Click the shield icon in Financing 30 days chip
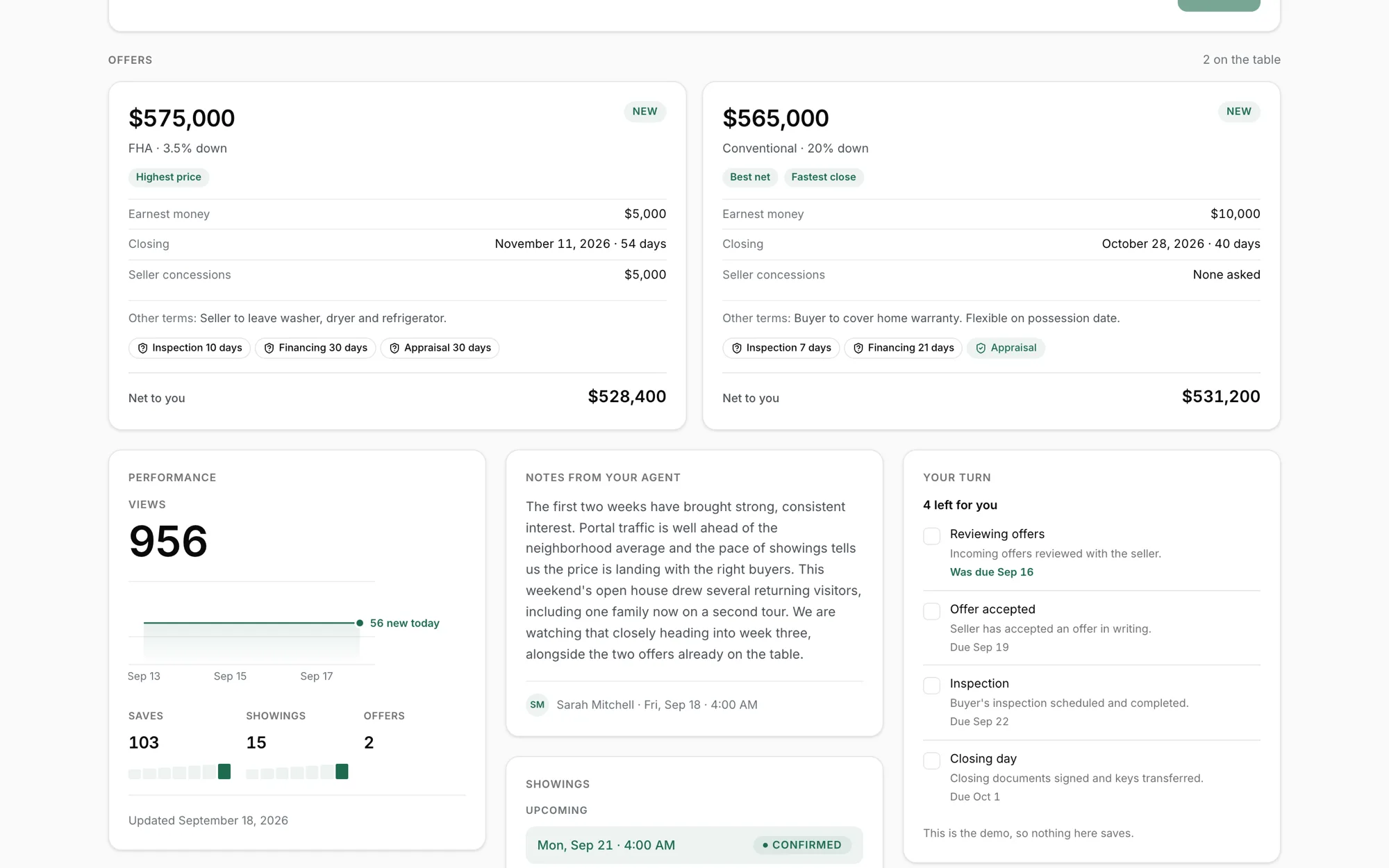This screenshot has width=1389, height=868. (269, 348)
